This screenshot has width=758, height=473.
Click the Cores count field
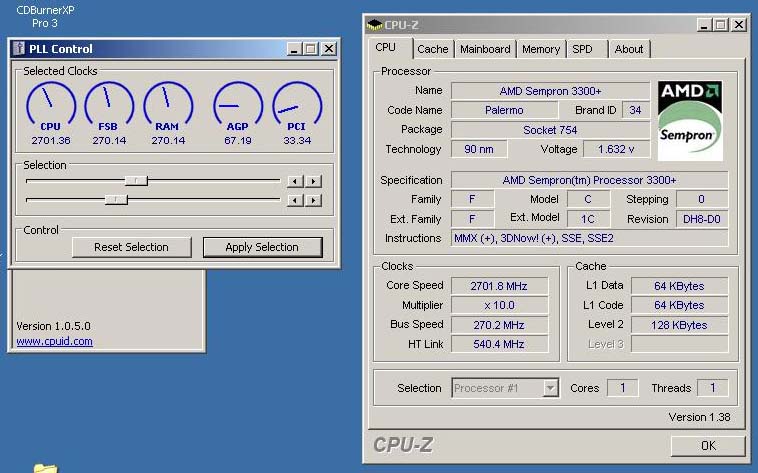pos(623,388)
